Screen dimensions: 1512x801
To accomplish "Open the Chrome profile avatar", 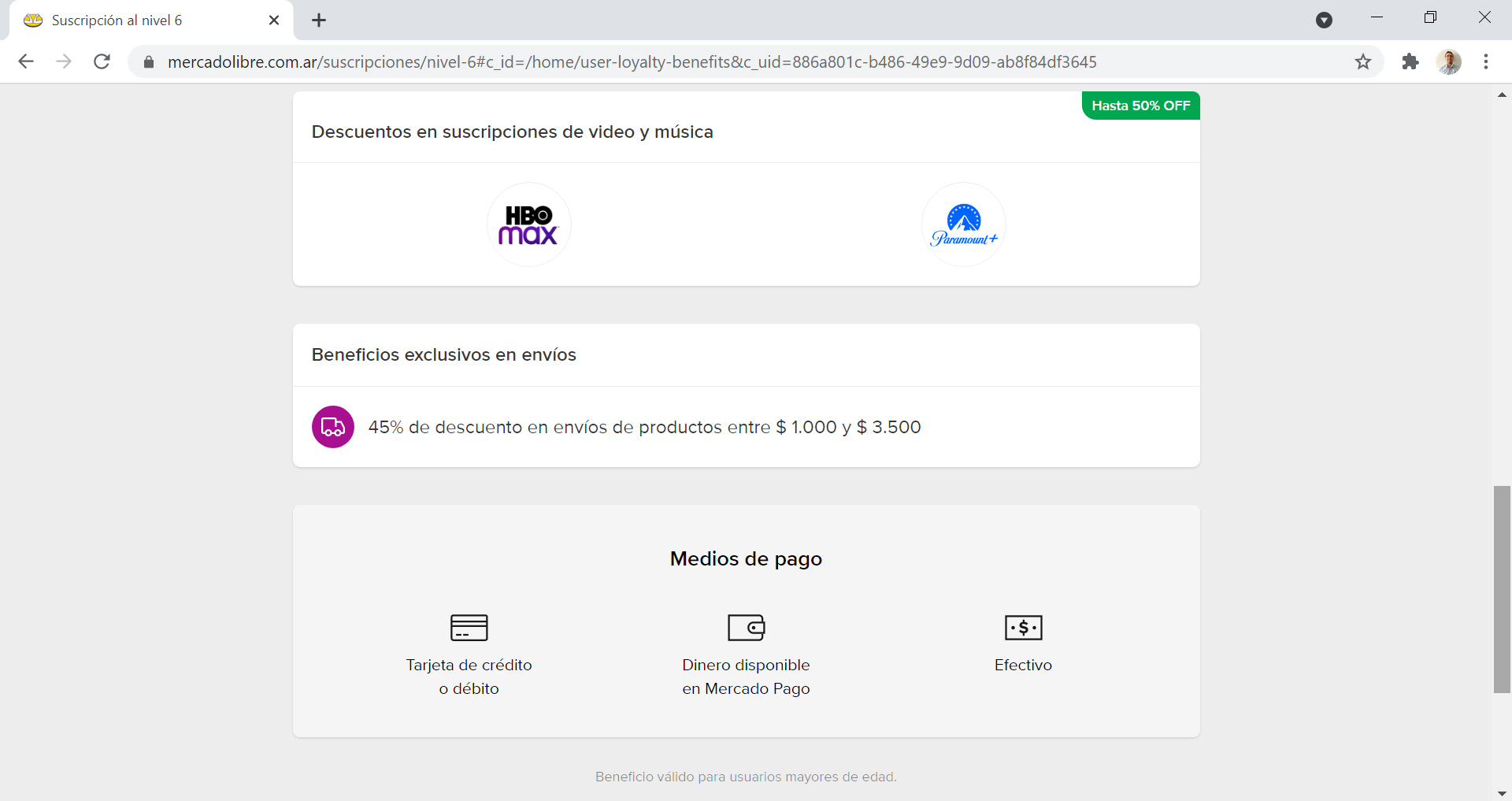I will point(1448,61).
